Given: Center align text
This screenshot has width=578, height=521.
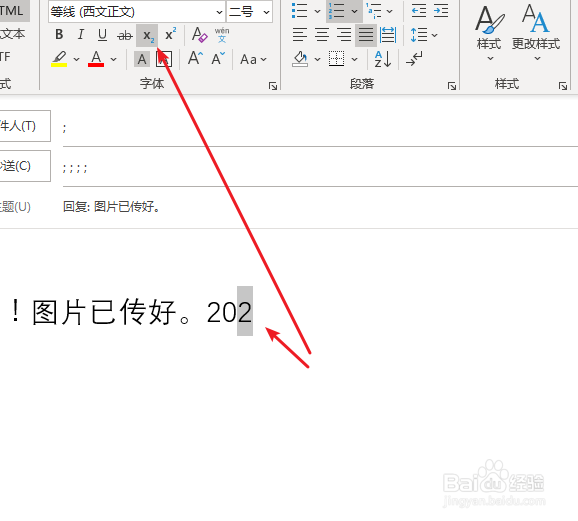Looking at the screenshot, I should click(x=322, y=35).
